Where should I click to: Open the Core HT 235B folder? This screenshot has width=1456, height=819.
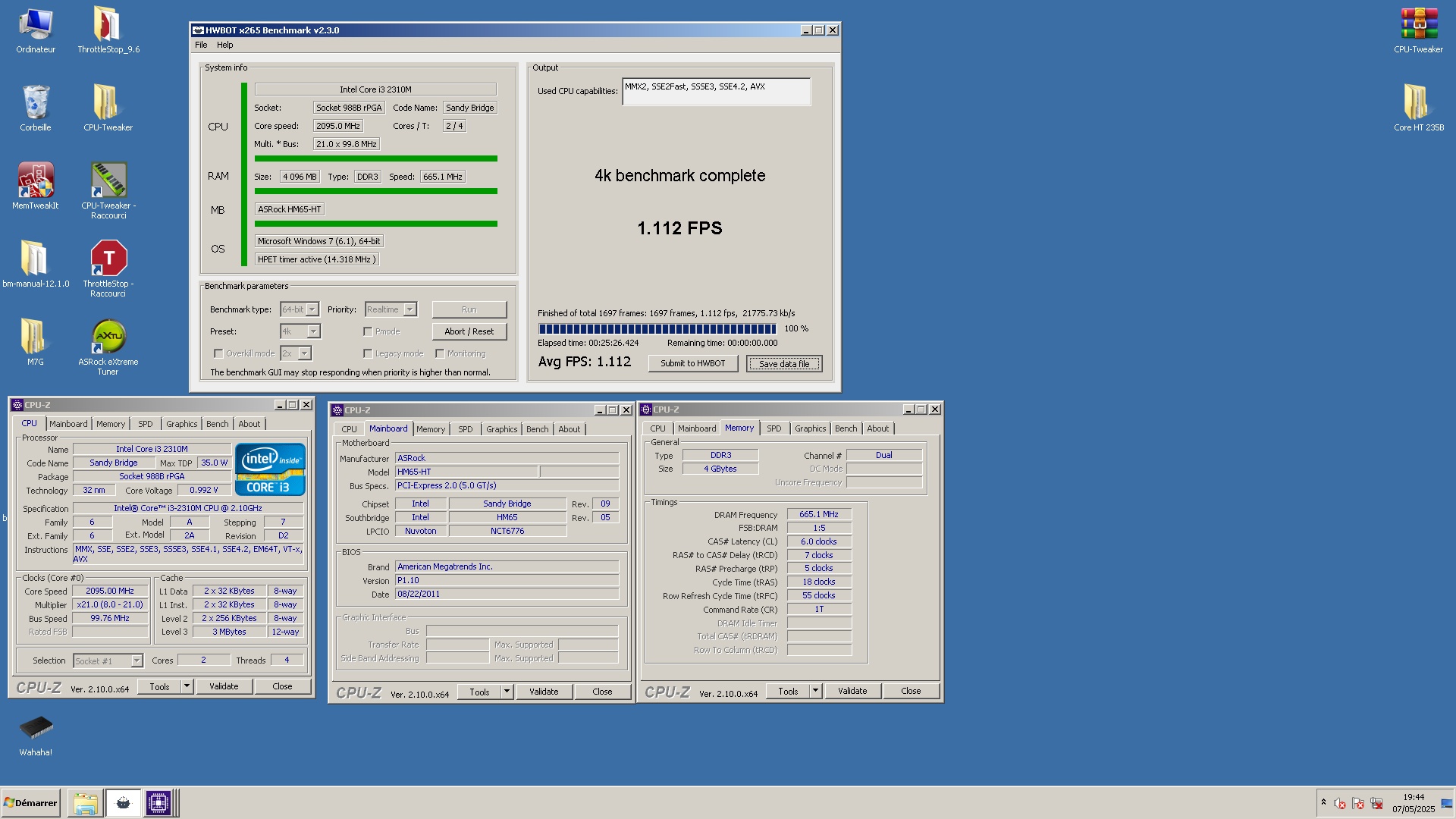[x=1418, y=108]
